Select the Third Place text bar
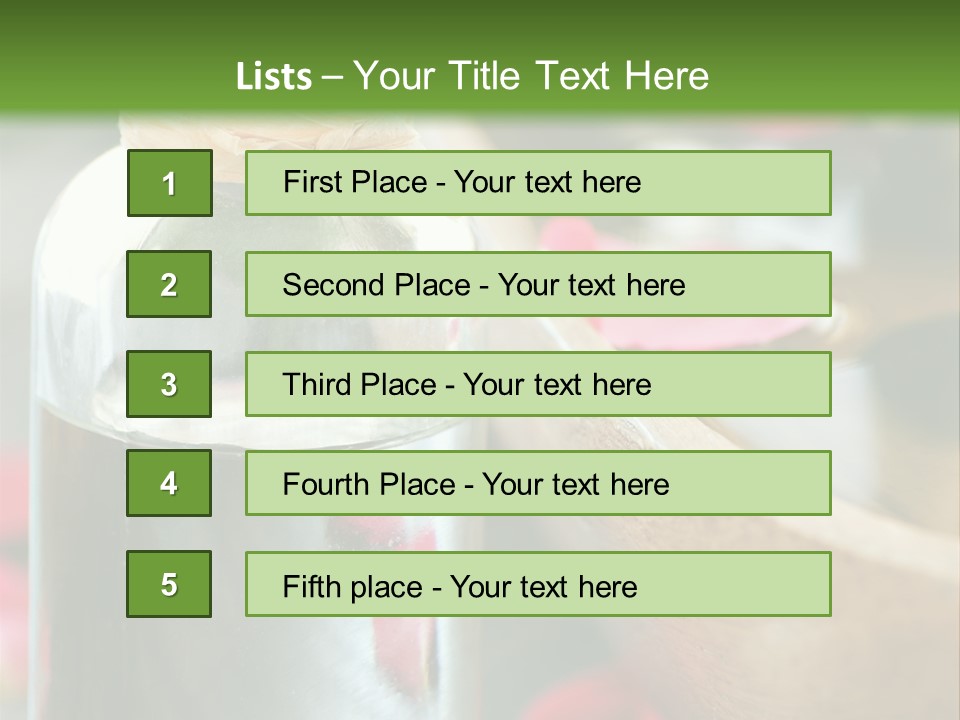The width and height of the screenshot is (960, 720). pyautogui.click(x=538, y=384)
